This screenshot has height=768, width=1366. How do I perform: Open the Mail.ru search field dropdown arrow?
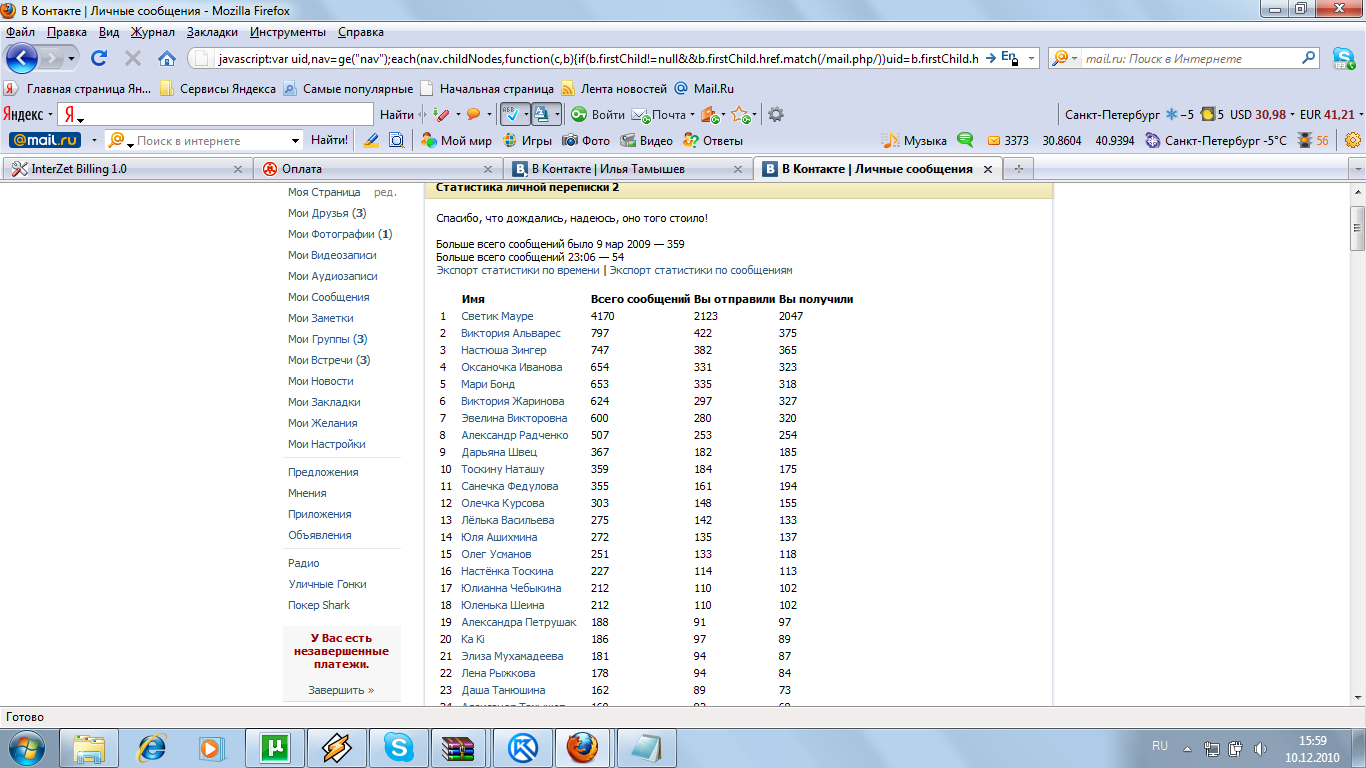click(x=295, y=141)
